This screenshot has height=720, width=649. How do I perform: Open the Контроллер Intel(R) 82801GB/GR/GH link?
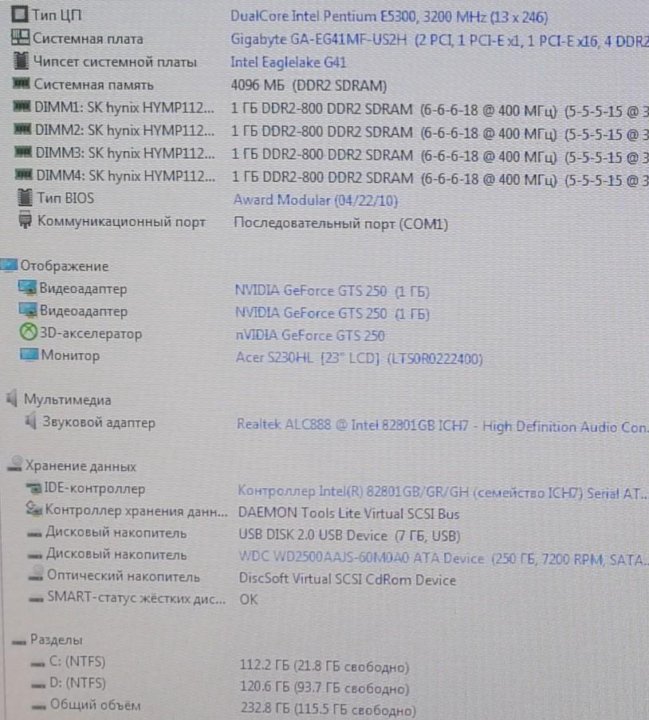coord(442,492)
